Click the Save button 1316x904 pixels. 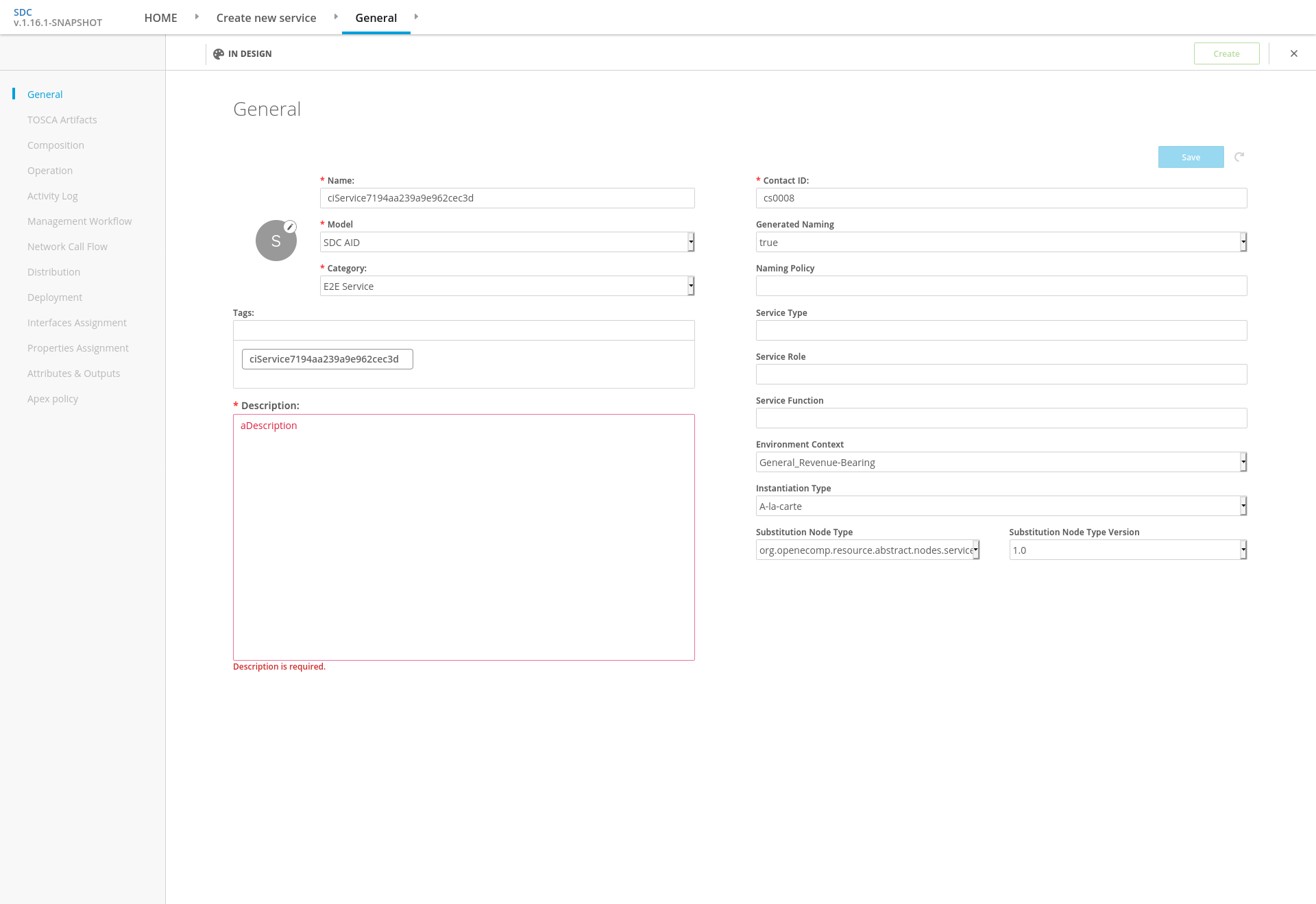(x=1191, y=157)
